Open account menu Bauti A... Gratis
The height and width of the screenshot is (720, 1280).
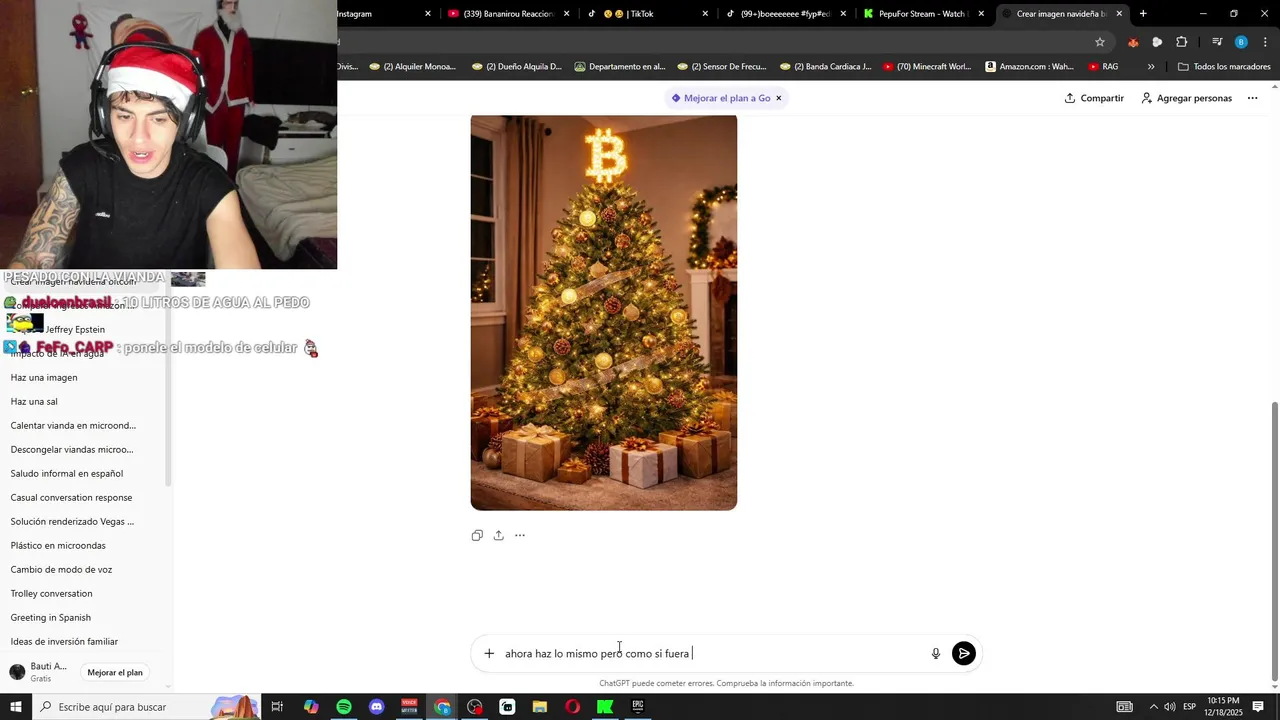pos(40,672)
